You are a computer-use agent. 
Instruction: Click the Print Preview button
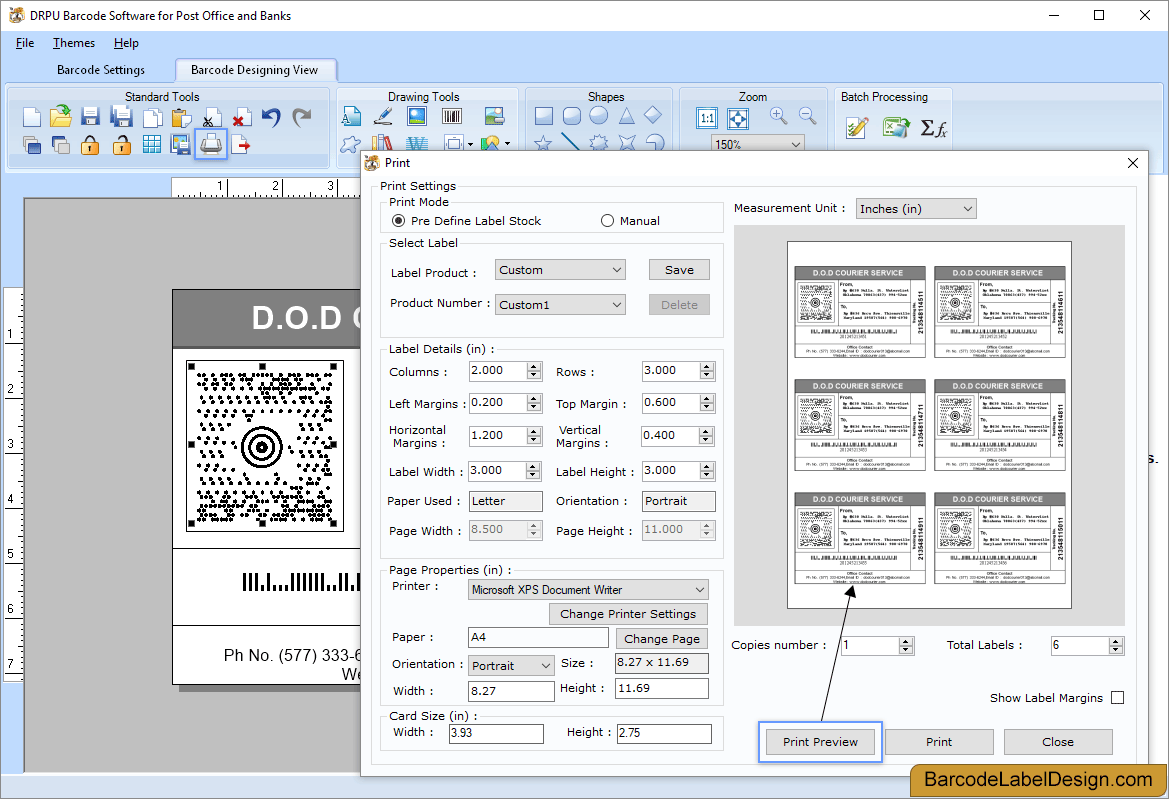pyautogui.click(x=820, y=742)
